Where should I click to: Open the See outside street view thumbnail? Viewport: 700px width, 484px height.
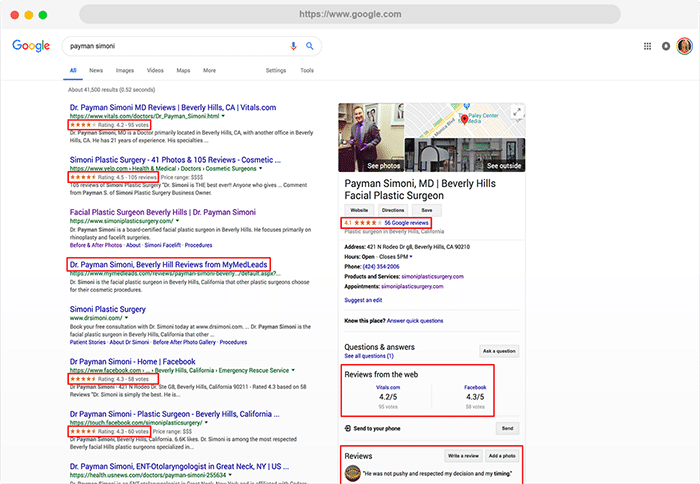coord(465,155)
